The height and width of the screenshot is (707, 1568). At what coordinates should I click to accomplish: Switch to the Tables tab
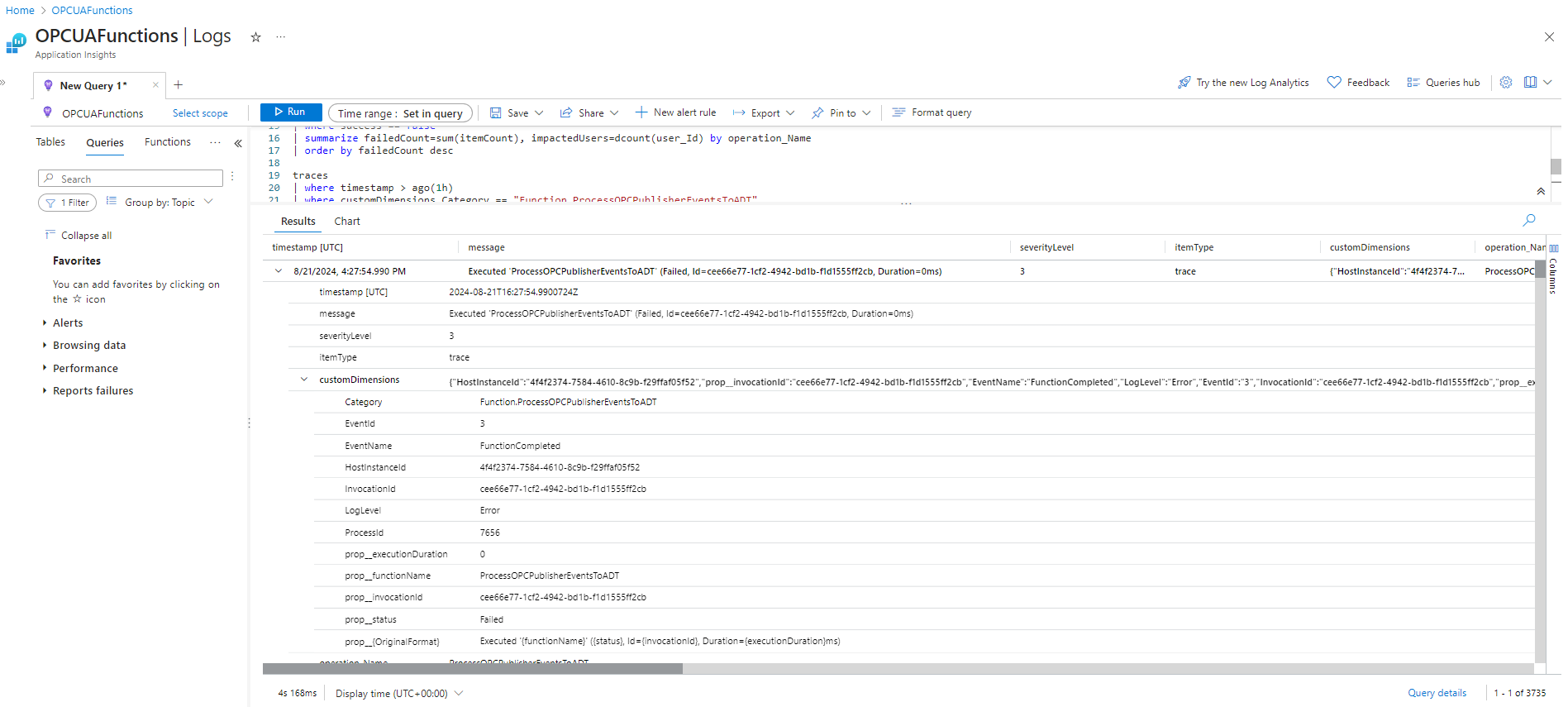50,142
